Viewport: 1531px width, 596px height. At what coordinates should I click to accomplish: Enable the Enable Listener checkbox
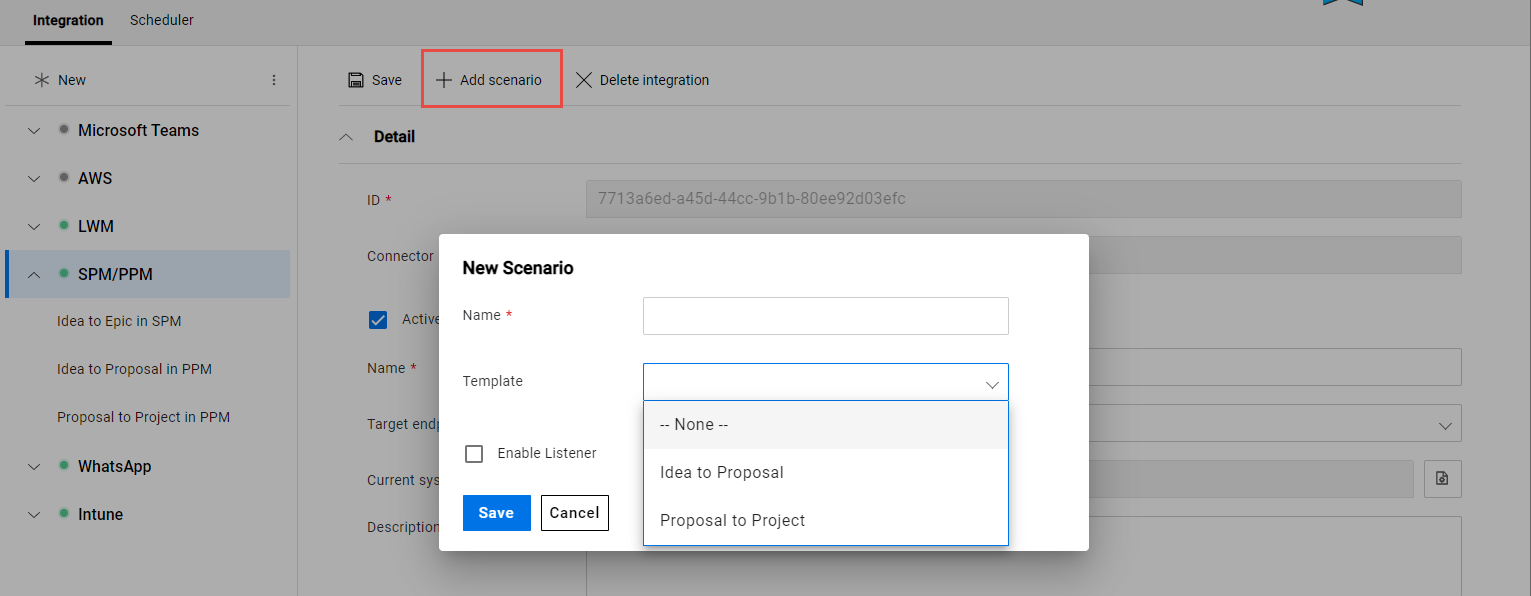474,453
